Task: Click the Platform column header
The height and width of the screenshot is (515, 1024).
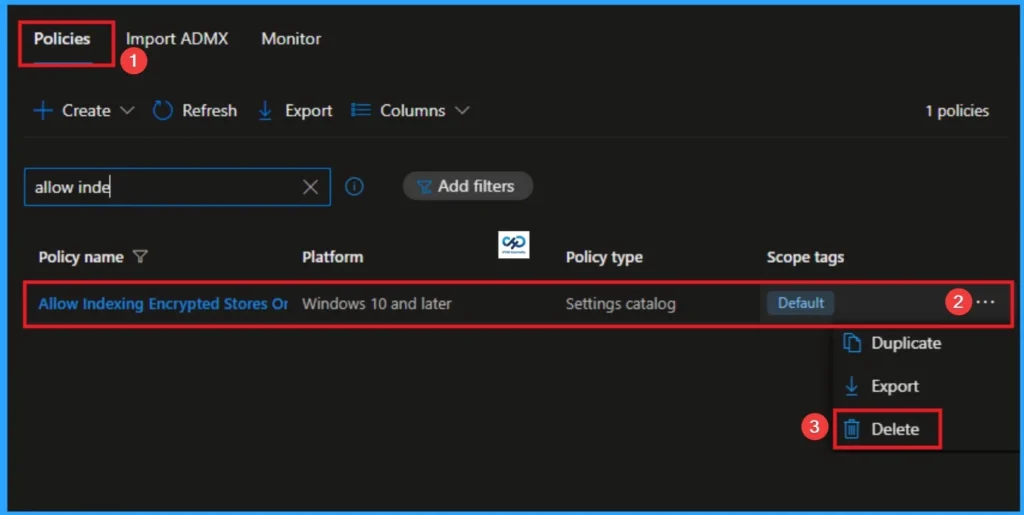Action: 332,257
